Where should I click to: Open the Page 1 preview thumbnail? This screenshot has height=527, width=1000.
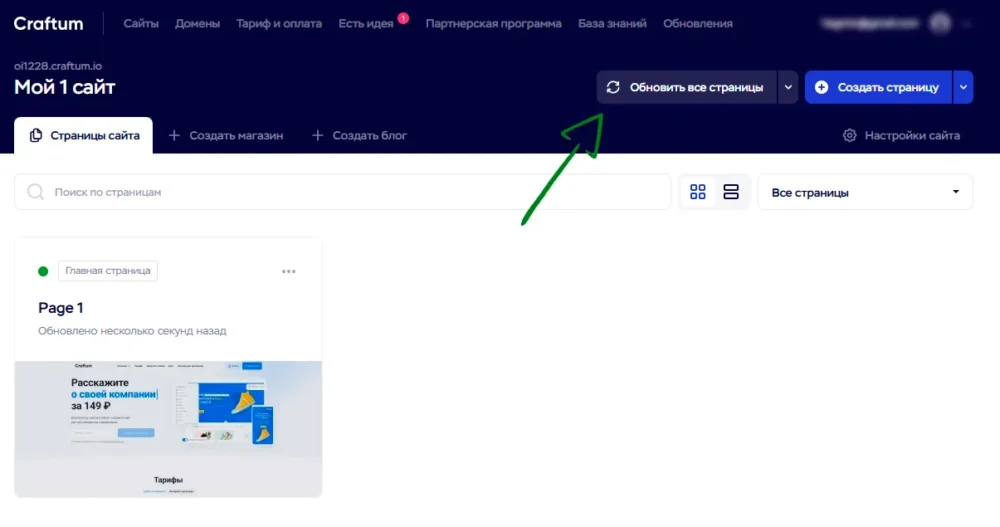168,429
